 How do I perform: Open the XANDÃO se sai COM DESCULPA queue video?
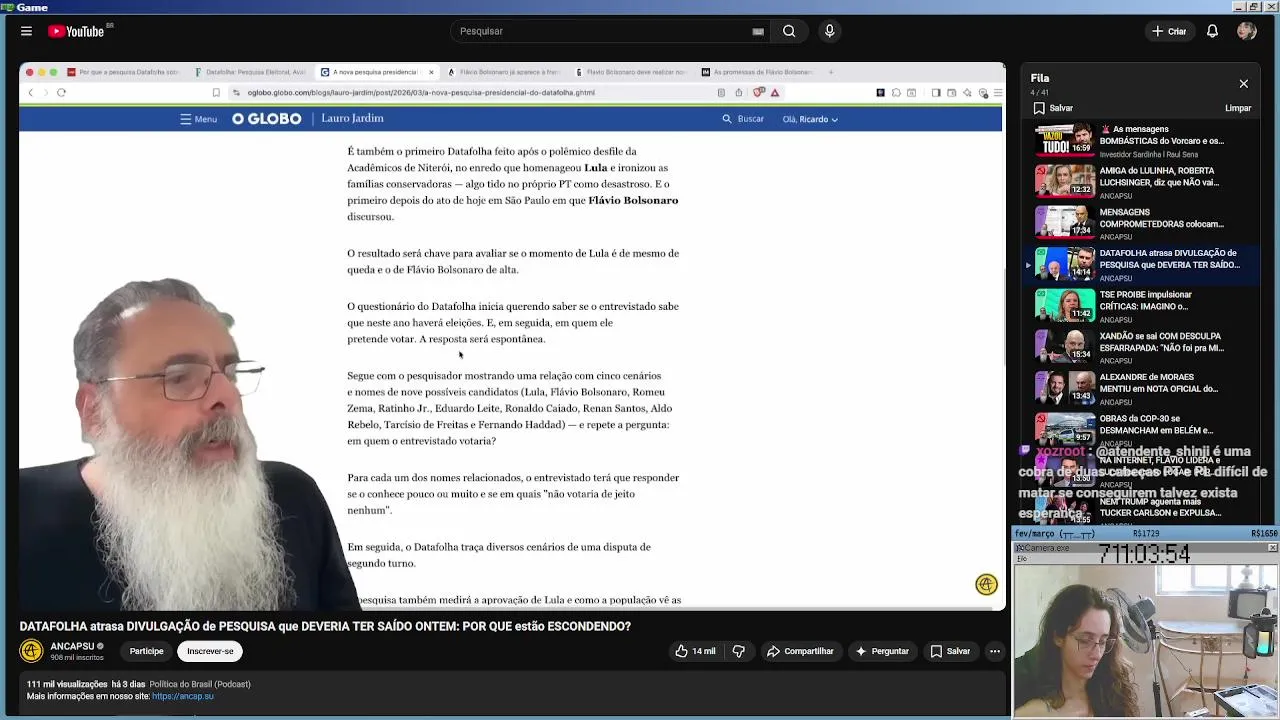pos(1143,347)
